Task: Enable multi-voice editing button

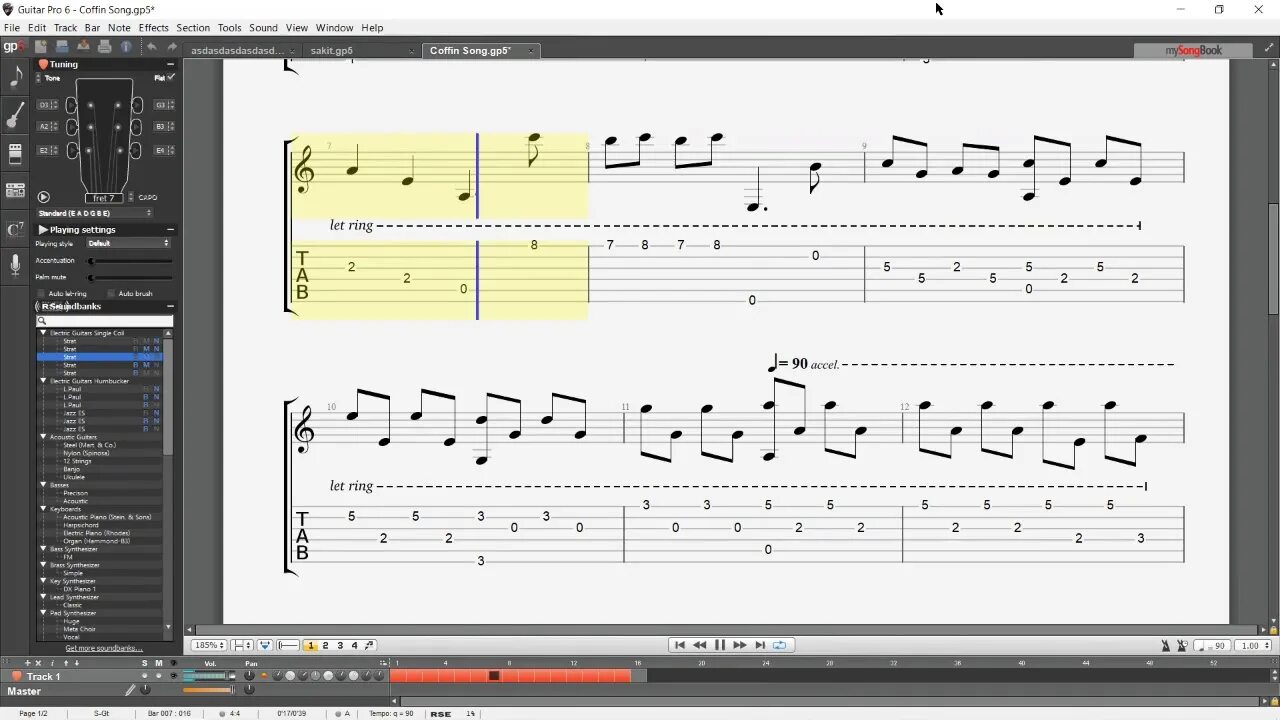Action: click(369, 646)
